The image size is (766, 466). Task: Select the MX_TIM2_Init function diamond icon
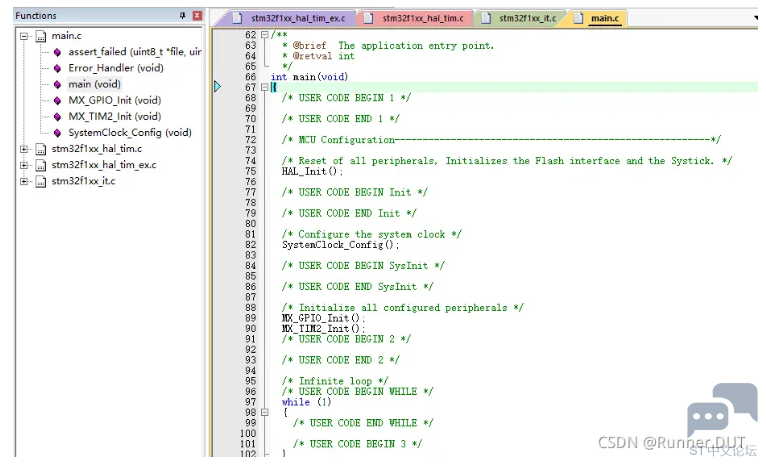tap(58, 116)
